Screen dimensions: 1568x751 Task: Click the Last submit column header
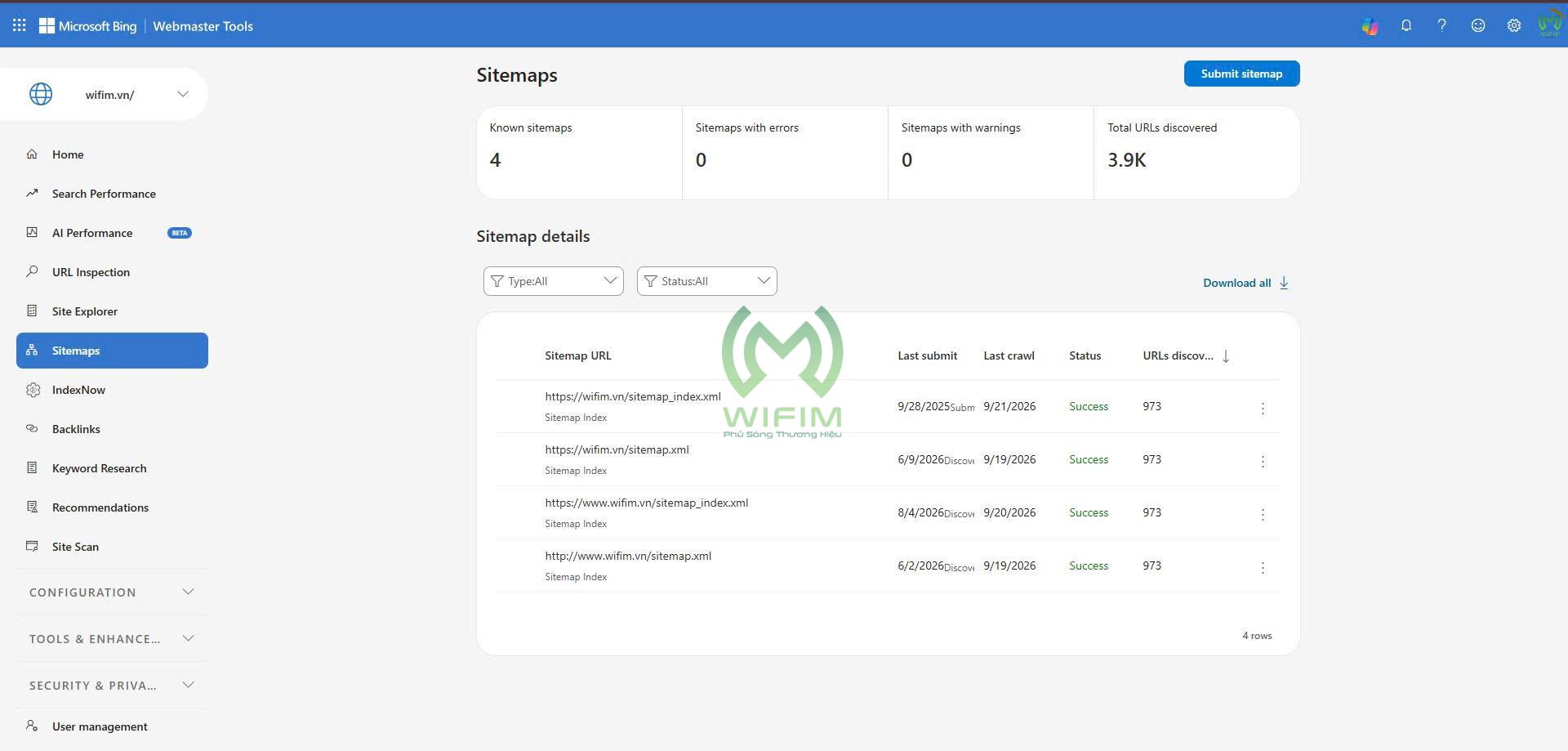click(x=928, y=355)
